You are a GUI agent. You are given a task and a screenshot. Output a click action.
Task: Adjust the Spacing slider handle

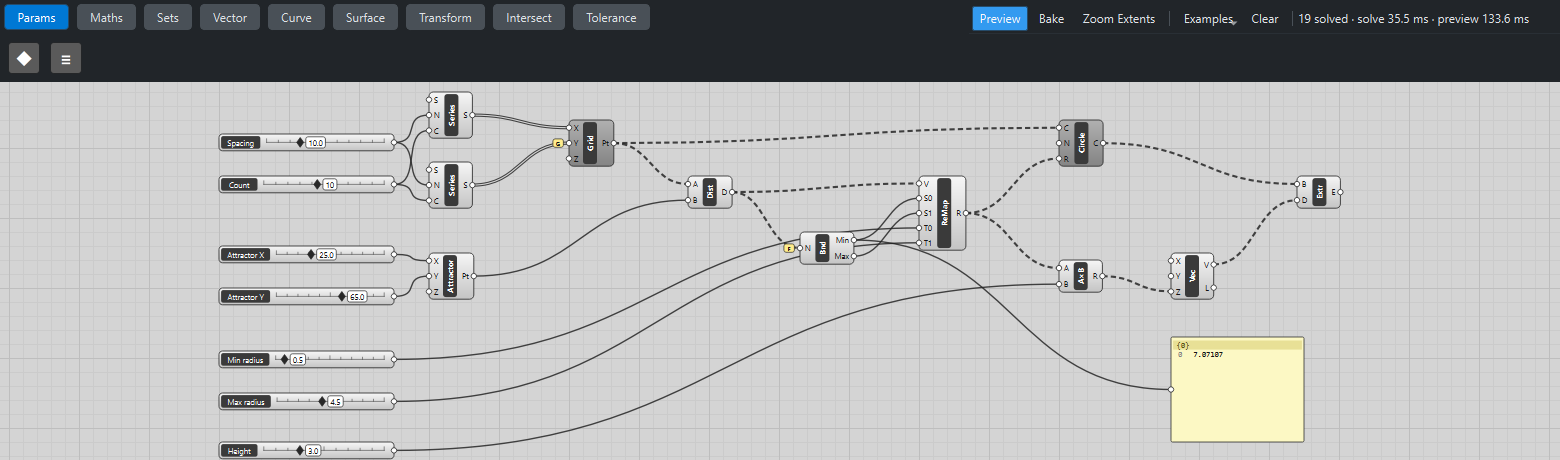299,142
